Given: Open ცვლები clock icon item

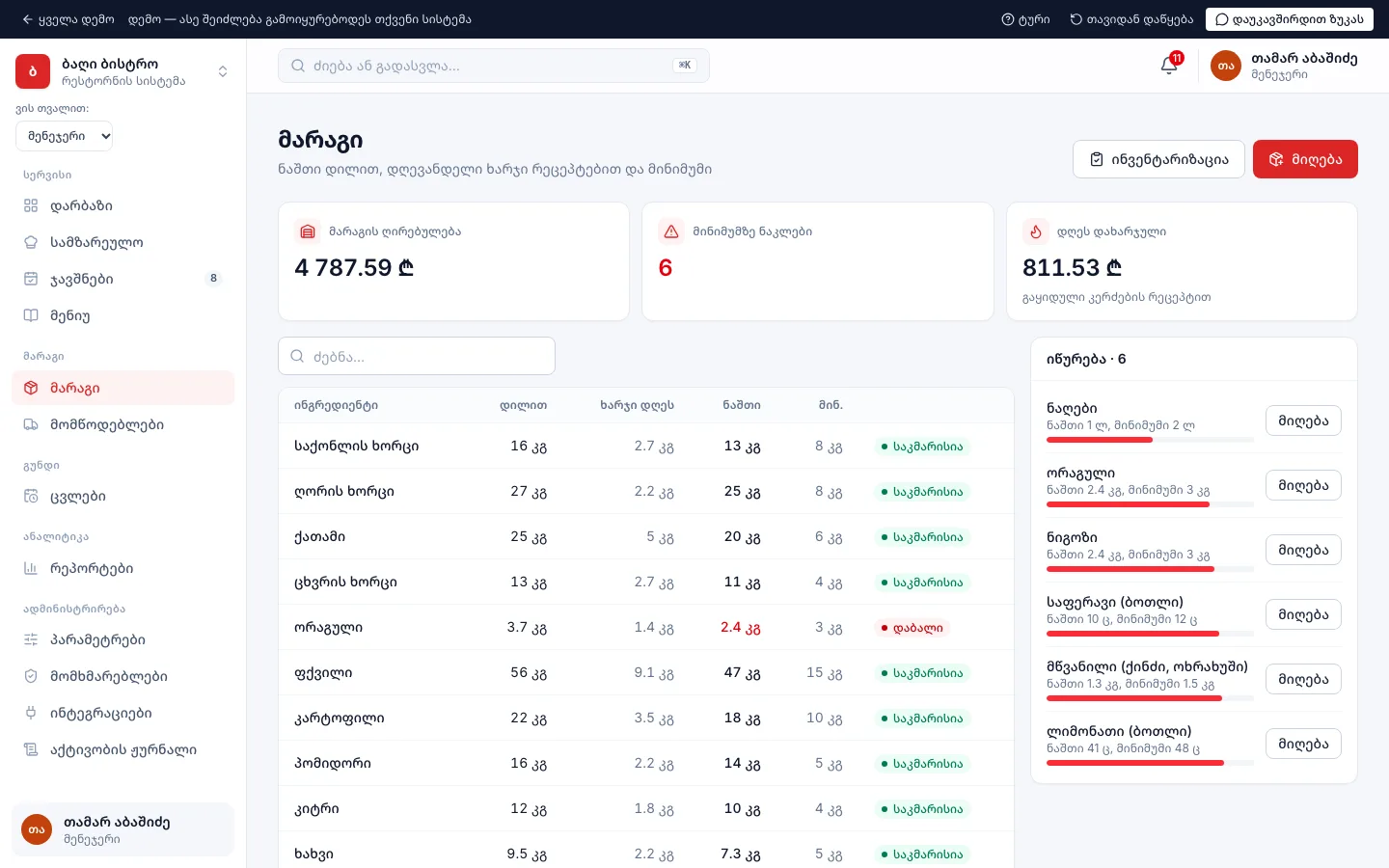Looking at the screenshot, I should click(123, 497).
